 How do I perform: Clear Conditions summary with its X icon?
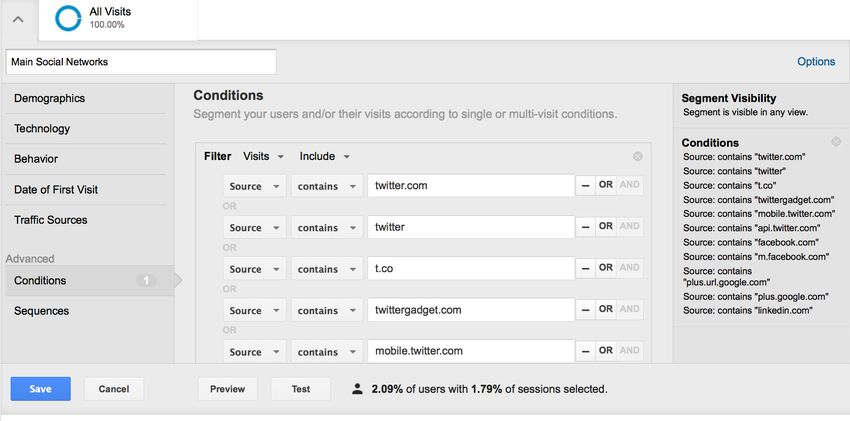coord(836,142)
